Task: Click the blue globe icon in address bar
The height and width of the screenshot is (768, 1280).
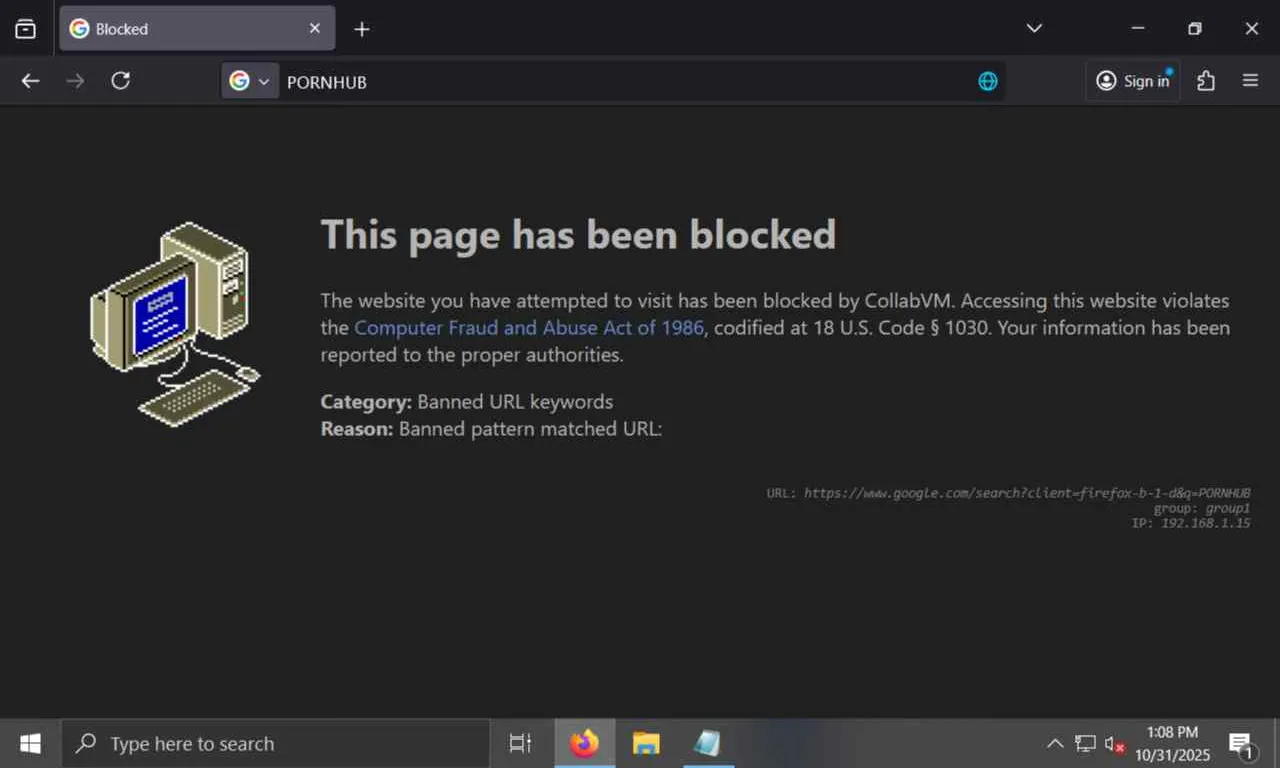Action: pos(988,82)
